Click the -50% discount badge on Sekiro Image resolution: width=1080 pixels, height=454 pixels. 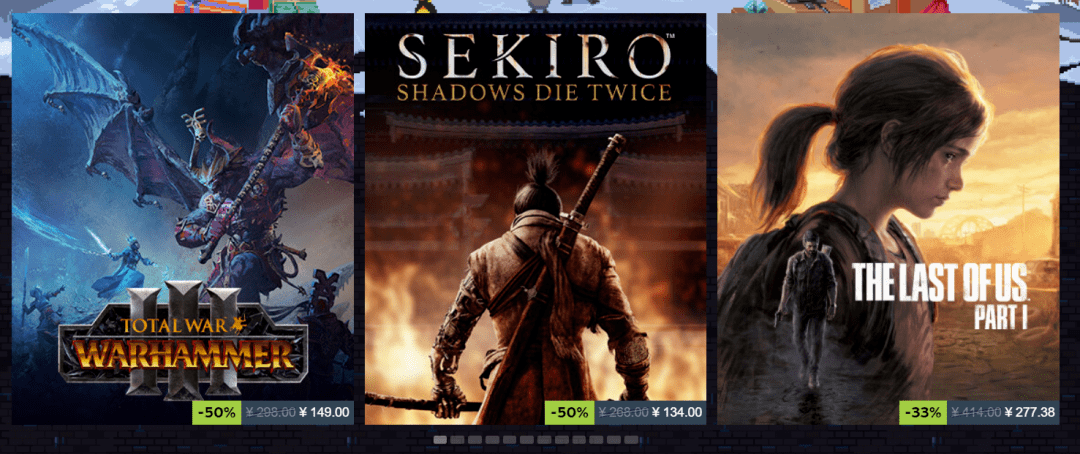(x=570, y=413)
